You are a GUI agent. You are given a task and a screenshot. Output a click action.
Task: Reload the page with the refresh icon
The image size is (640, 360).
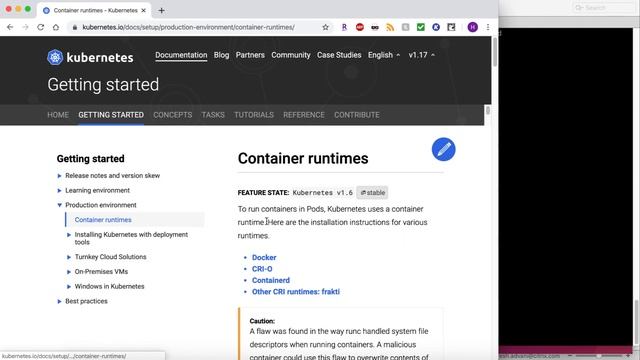pyautogui.click(x=40, y=27)
